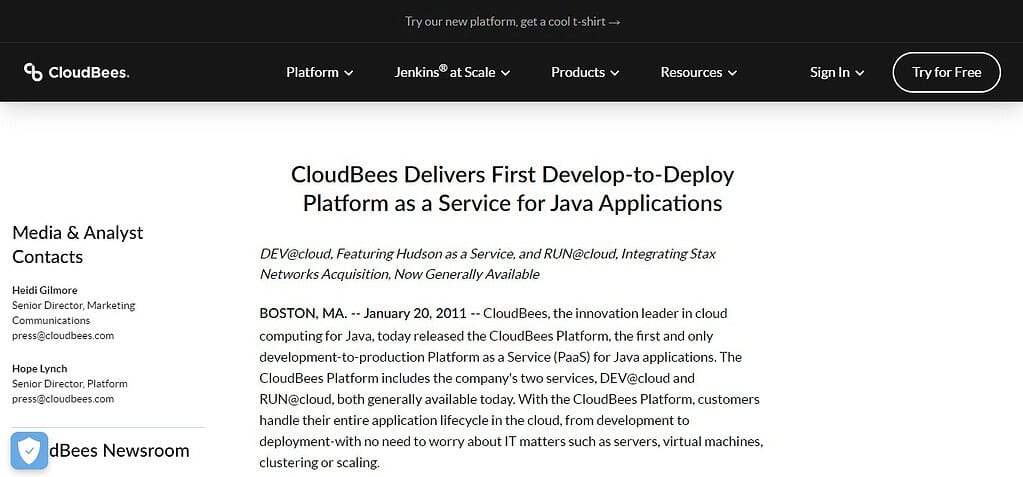Click the text 'clustering or scaling.'

[x=319, y=463]
